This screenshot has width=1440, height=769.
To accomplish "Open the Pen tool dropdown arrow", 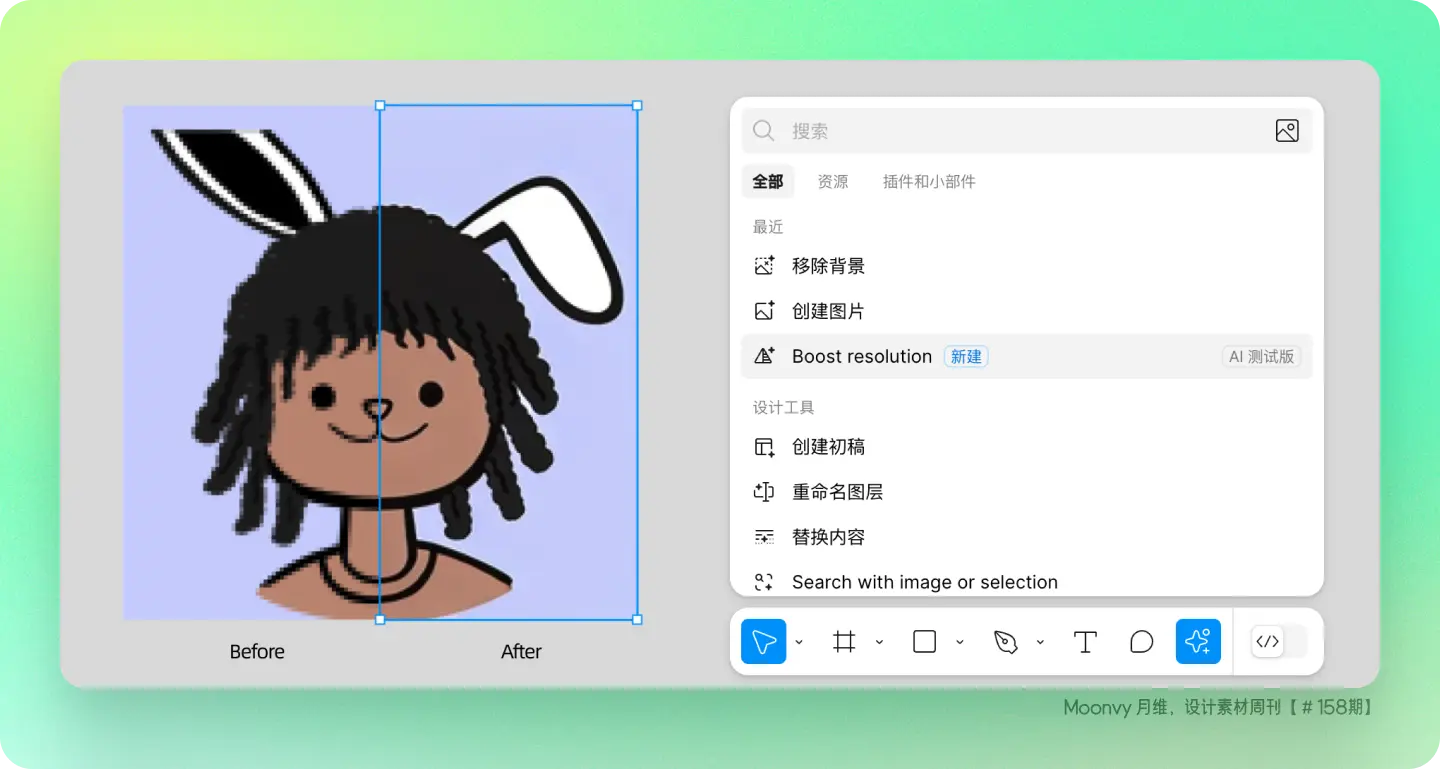I will pos(1040,642).
